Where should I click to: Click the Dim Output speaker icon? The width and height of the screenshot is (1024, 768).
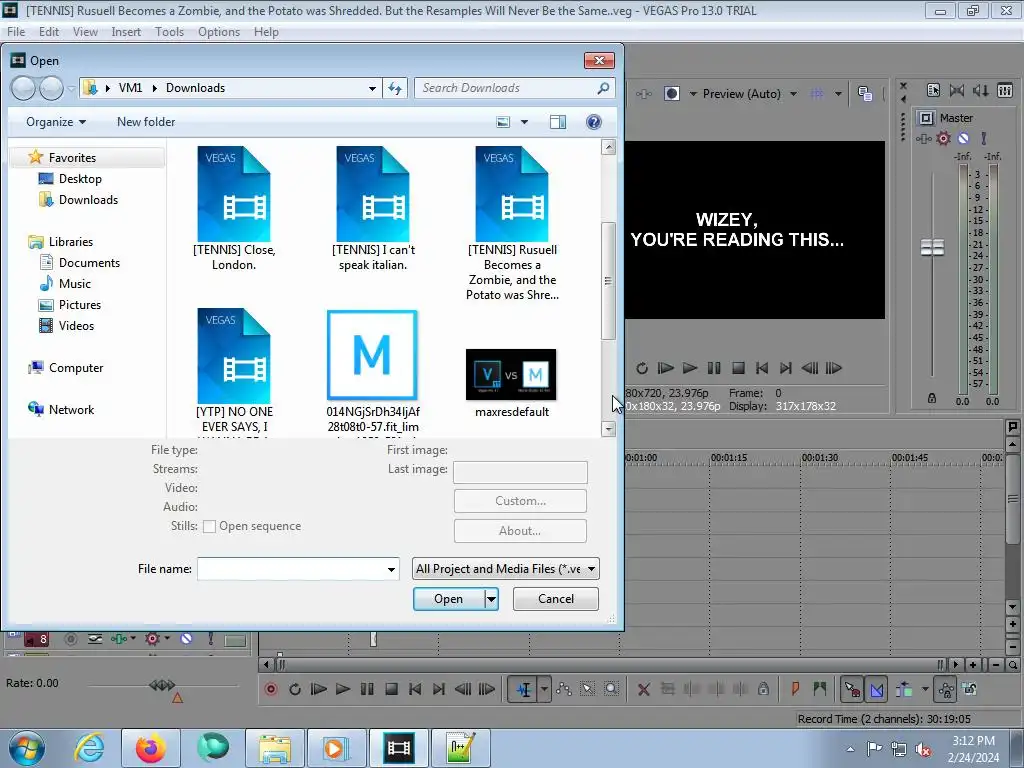(980, 90)
